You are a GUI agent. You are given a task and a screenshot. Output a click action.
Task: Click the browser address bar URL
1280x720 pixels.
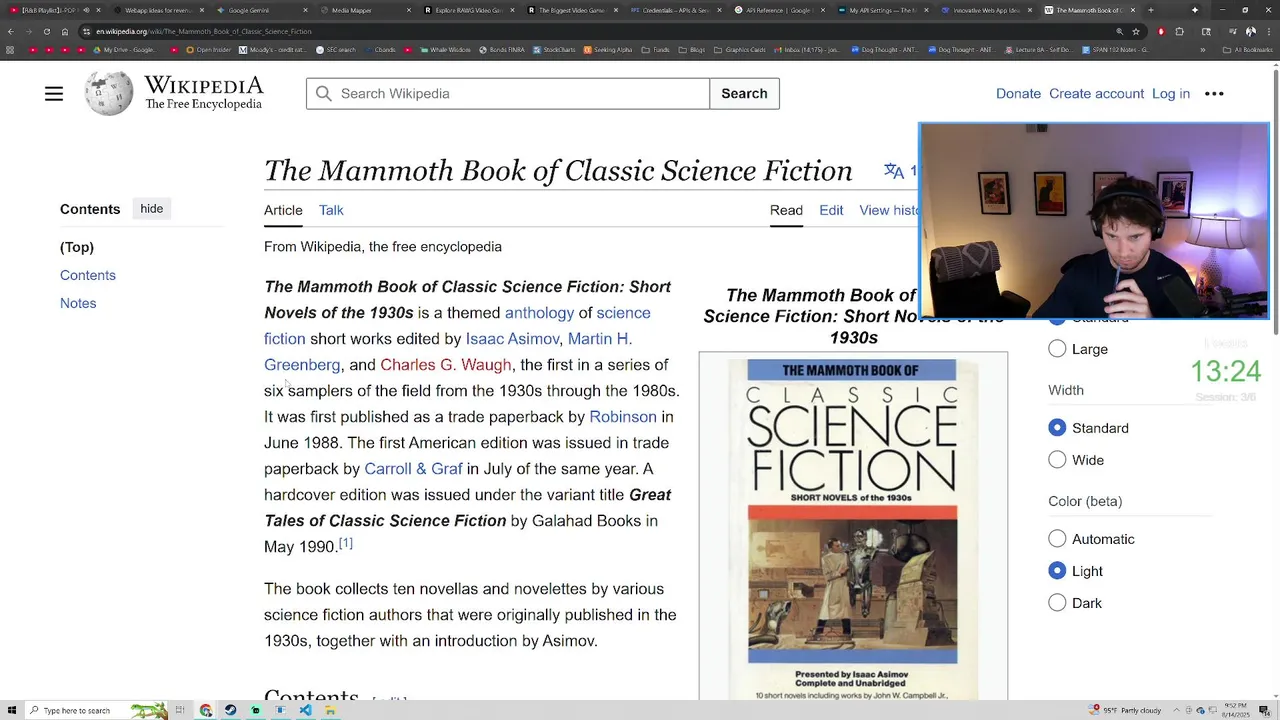pyautogui.click(x=204, y=31)
